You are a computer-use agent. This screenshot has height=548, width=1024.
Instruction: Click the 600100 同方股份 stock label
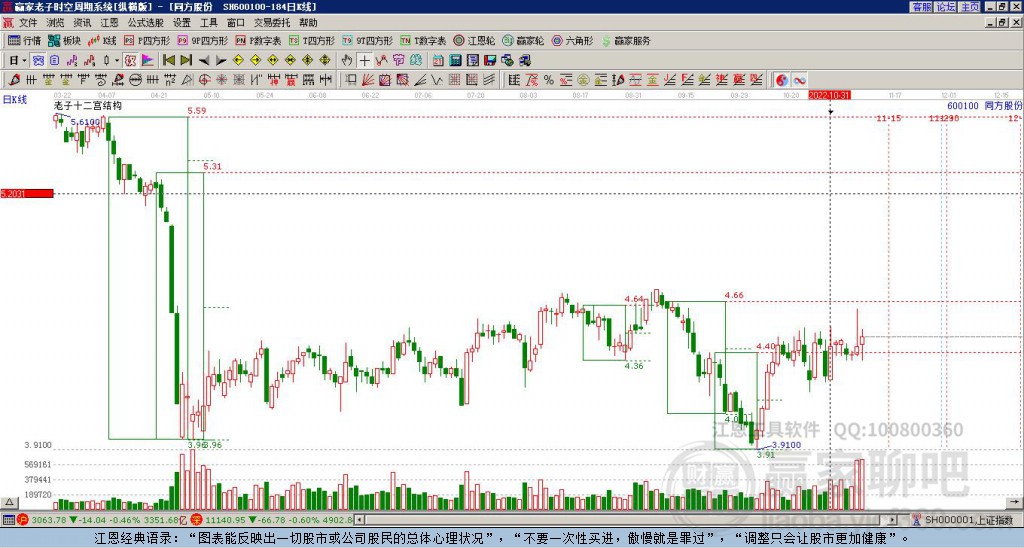985,105
